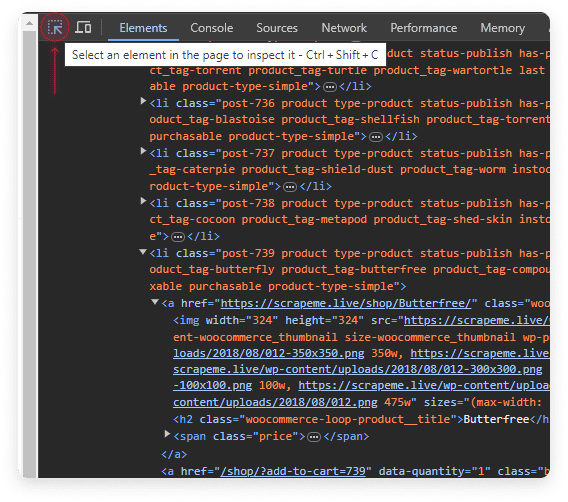The width and height of the screenshot is (568, 502).
Task: Expand the post-736 li node
Action: tap(143, 101)
